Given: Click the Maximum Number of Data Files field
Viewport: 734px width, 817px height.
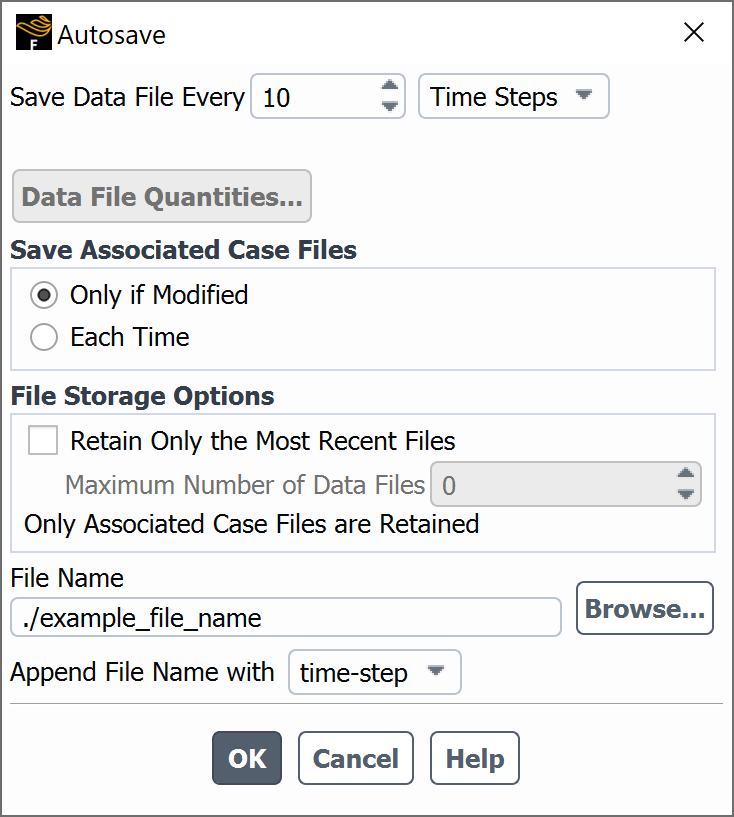Looking at the screenshot, I should (x=566, y=484).
